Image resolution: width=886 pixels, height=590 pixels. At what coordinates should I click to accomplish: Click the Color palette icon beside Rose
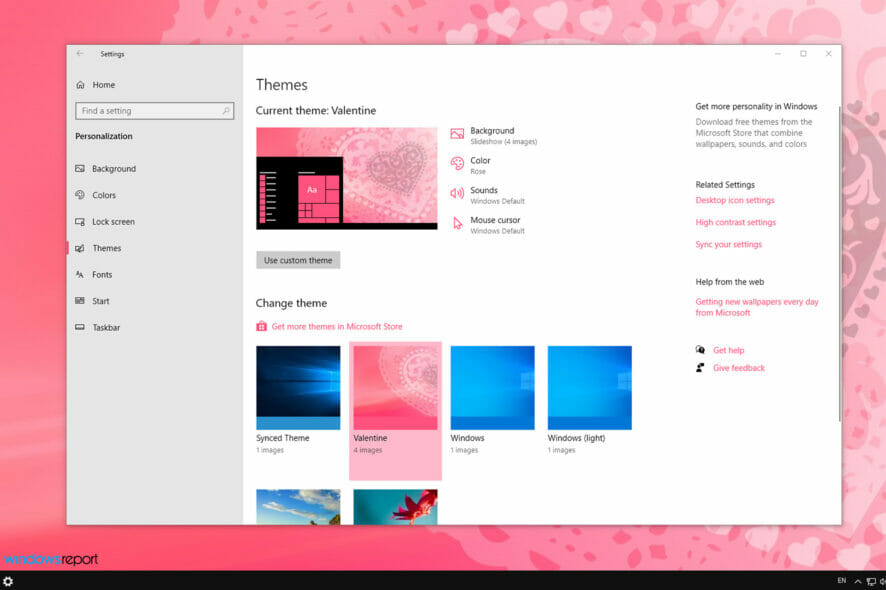(x=457, y=164)
